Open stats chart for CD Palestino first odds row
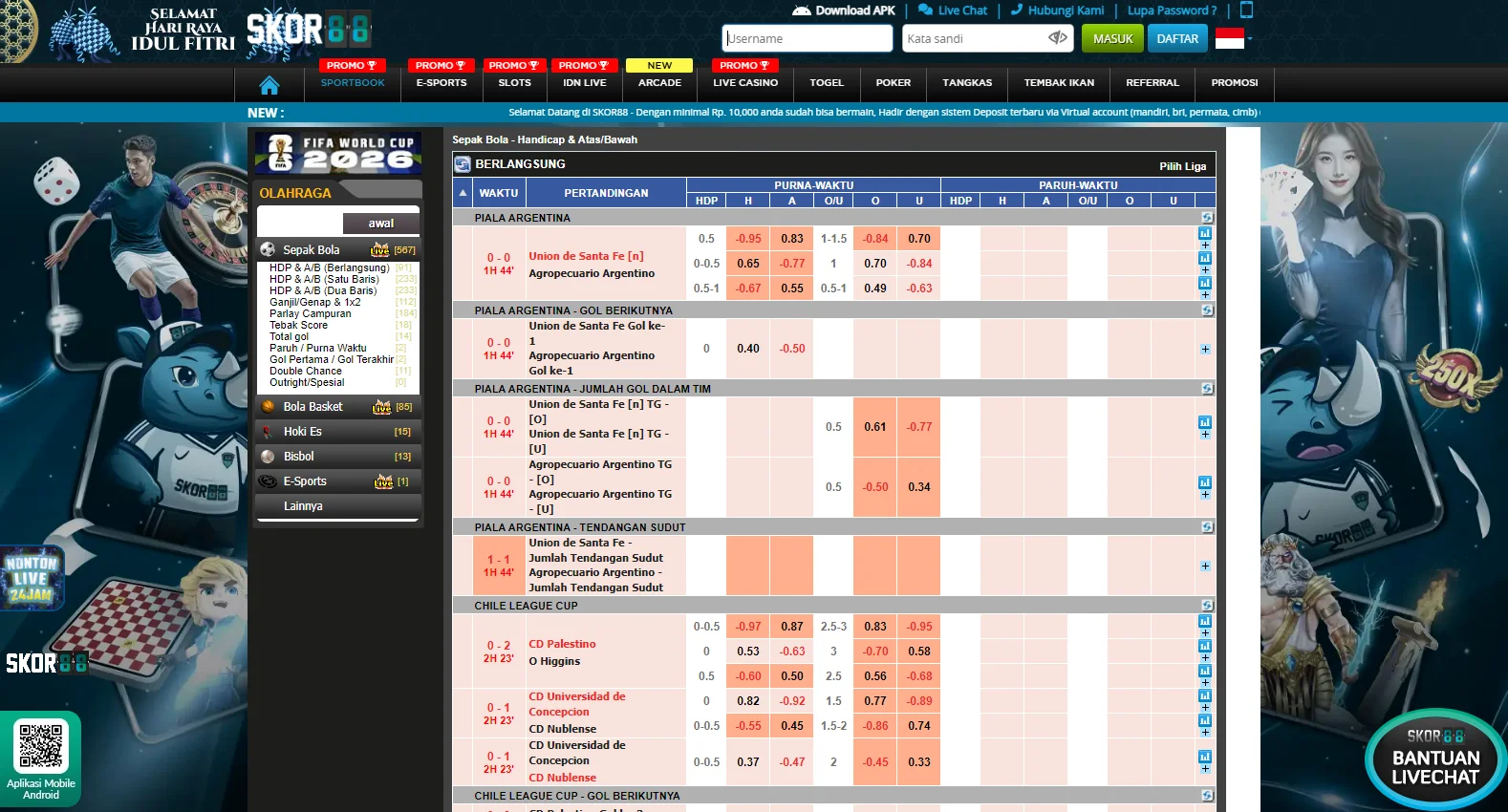The image size is (1508, 812). click(1205, 621)
